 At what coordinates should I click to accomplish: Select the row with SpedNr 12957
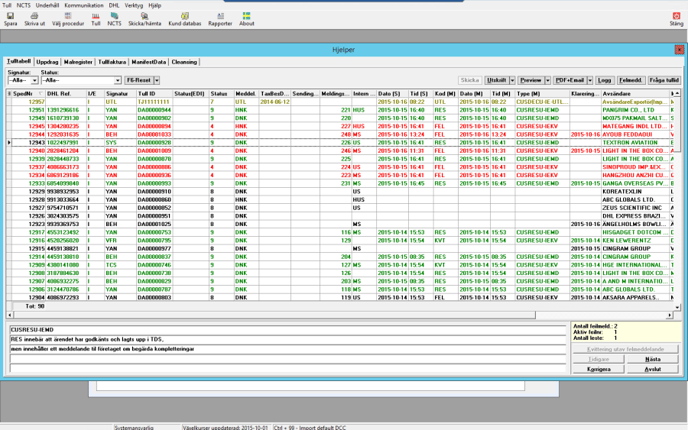339,102
